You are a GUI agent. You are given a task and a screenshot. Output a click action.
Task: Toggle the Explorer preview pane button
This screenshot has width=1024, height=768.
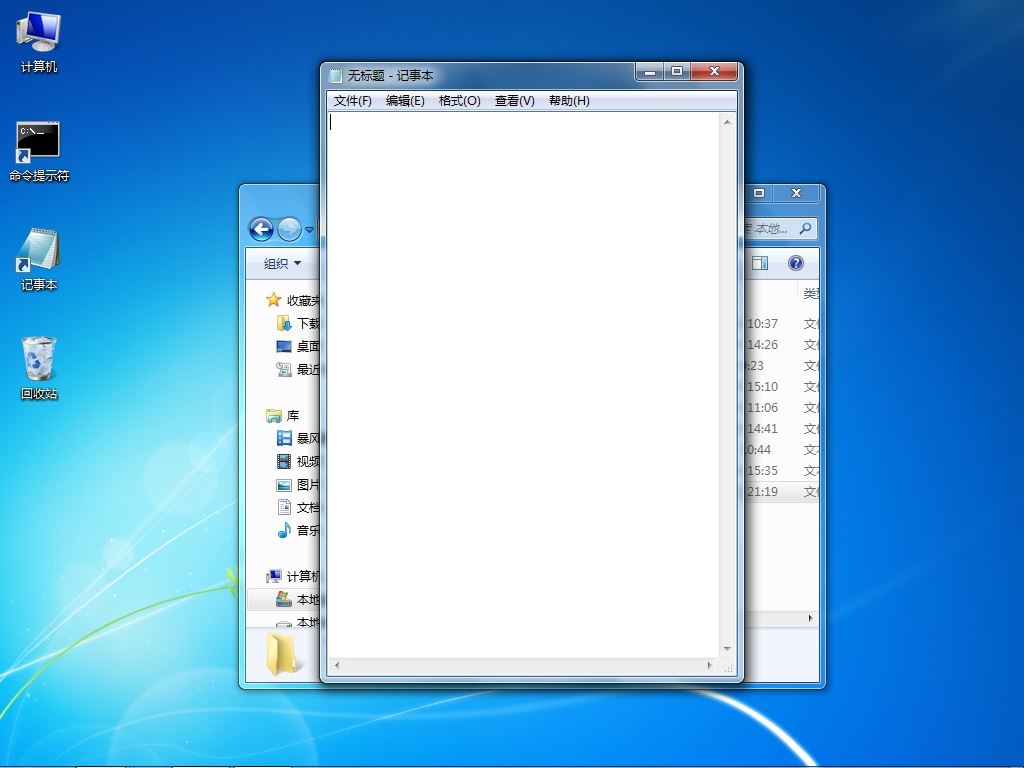(x=760, y=263)
